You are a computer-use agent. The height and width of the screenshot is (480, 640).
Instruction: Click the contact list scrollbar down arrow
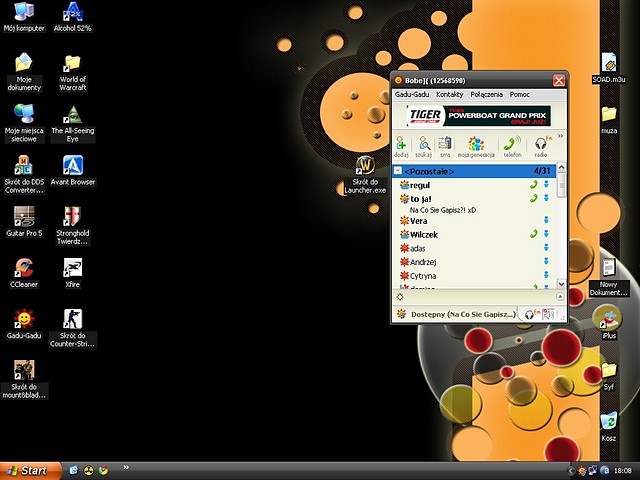point(561,284)
